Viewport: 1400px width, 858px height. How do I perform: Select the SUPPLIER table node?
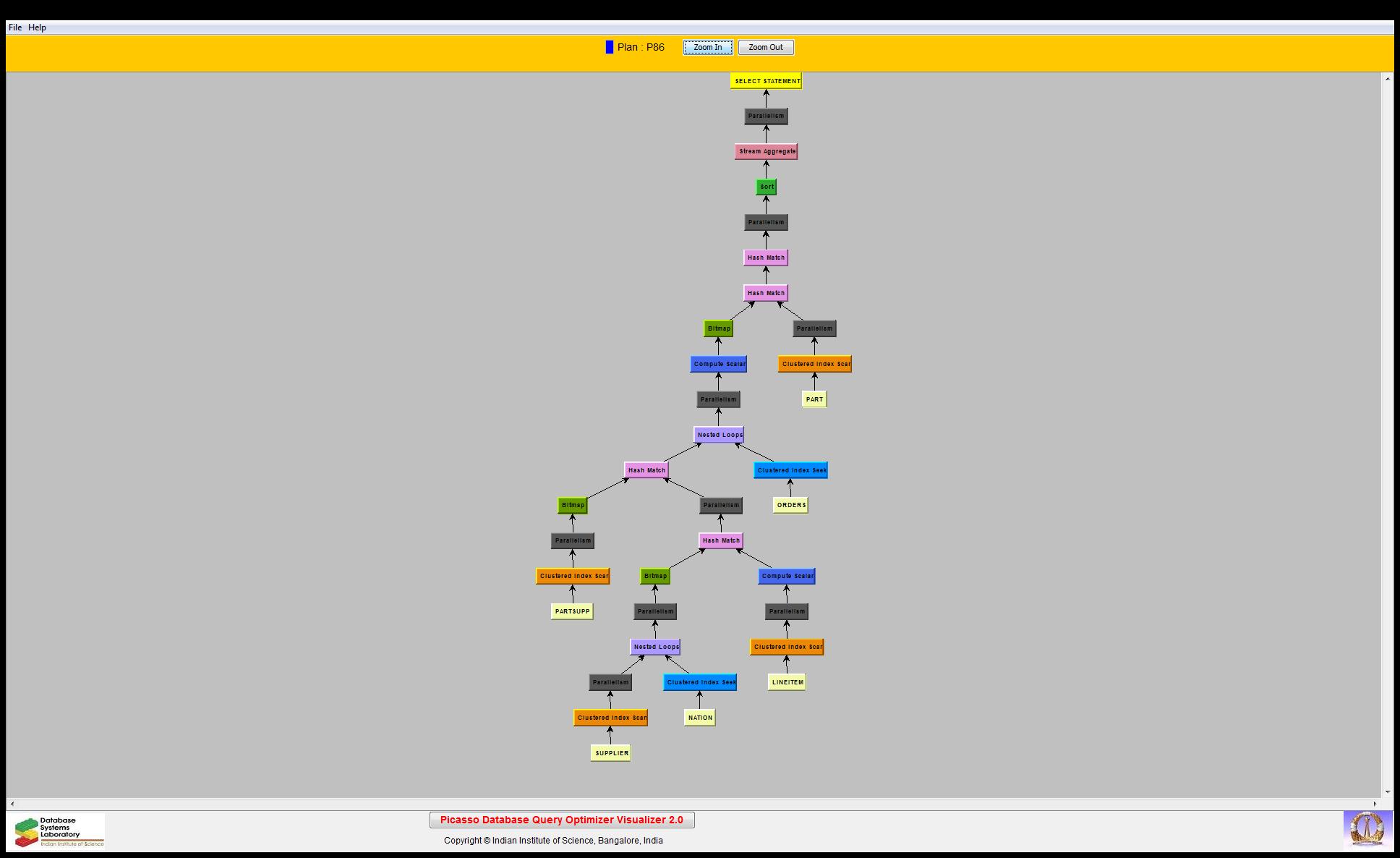611,753
